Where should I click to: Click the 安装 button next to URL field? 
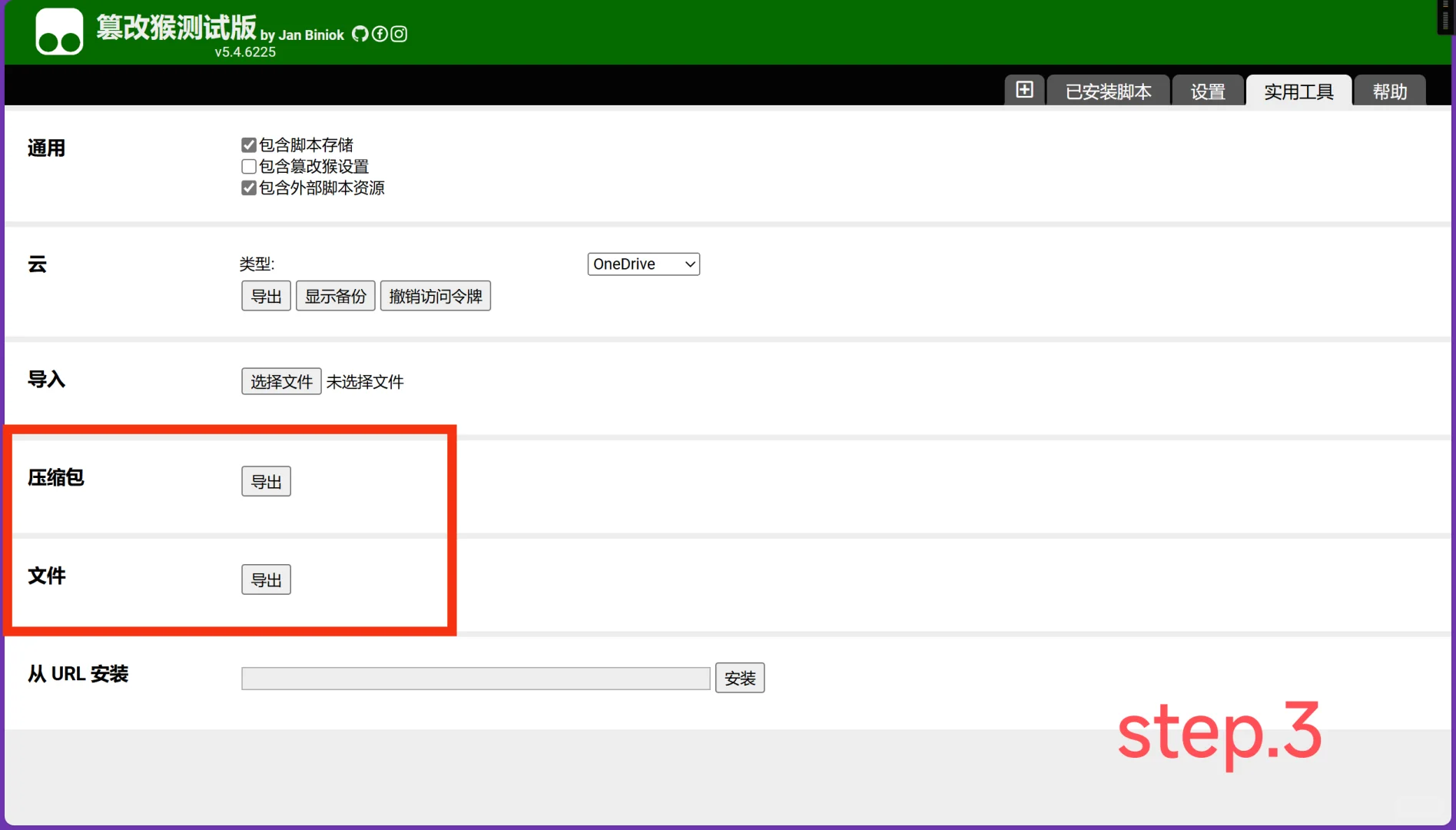740,679
